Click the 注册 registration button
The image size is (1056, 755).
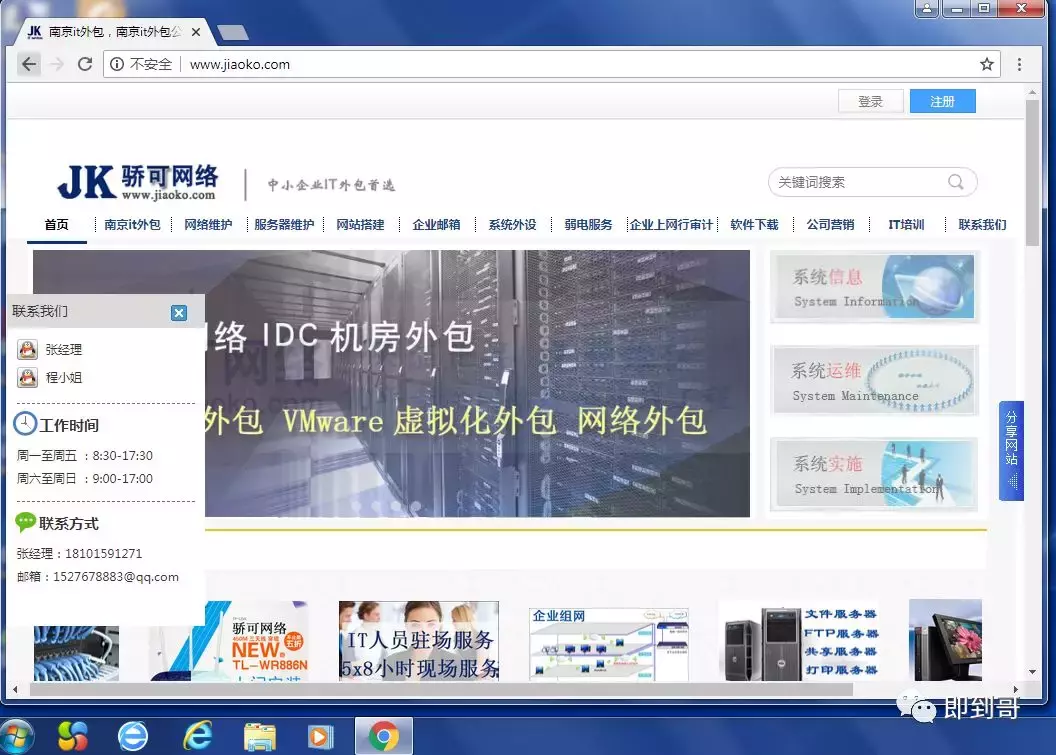coord(941,101)
